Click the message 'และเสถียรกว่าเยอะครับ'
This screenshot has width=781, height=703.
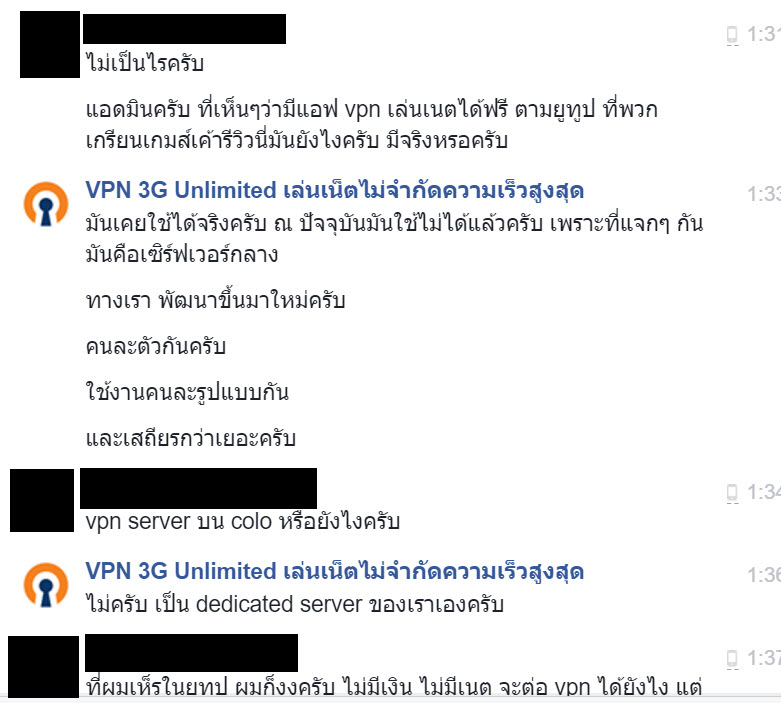191,439
